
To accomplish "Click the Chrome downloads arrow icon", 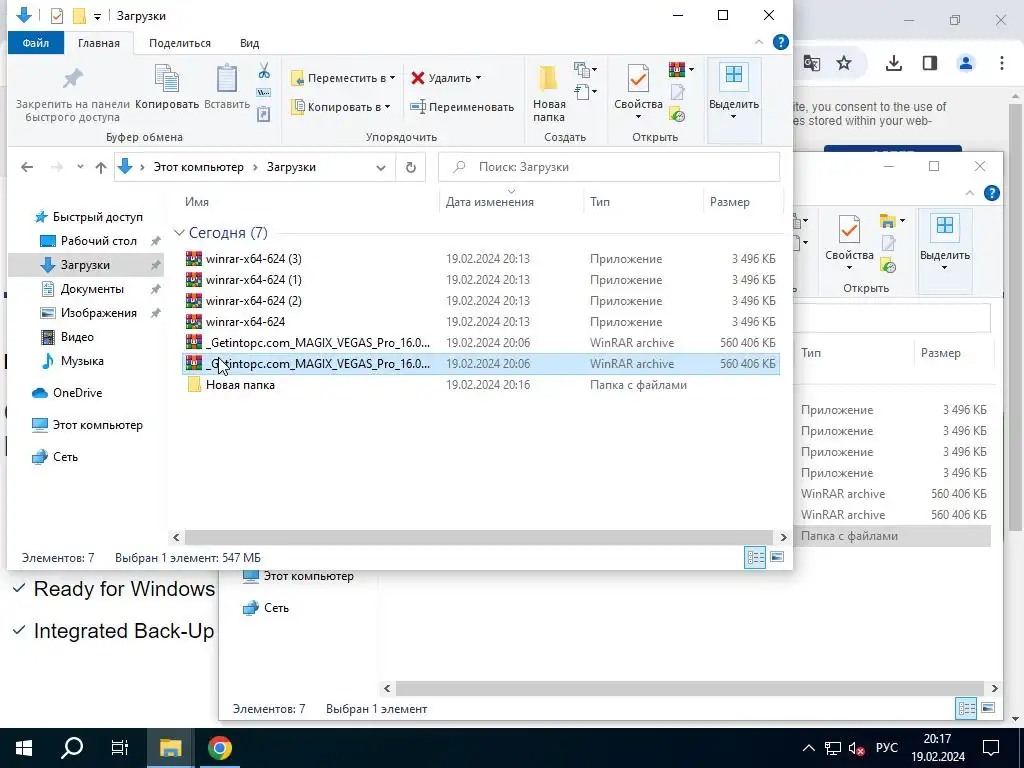I will (x=893, y=63).
